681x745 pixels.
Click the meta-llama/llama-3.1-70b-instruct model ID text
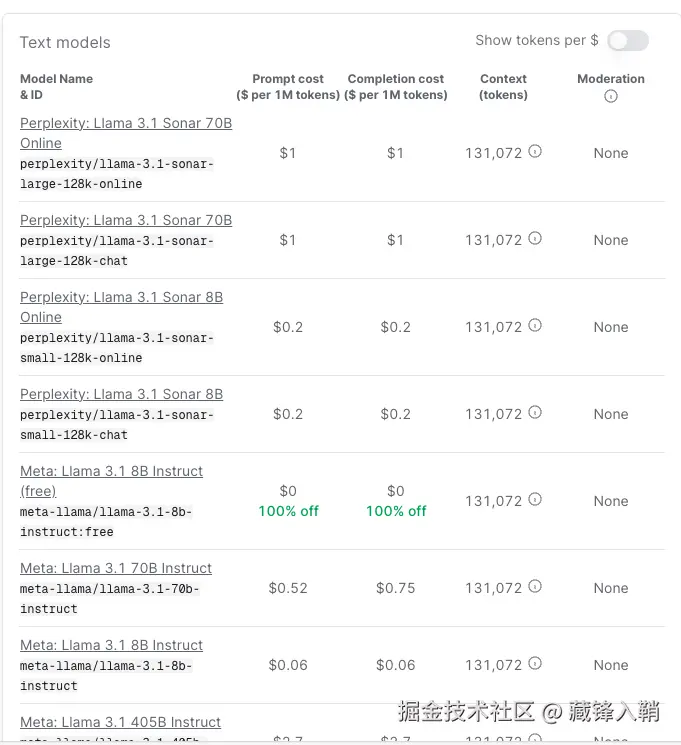109,598
